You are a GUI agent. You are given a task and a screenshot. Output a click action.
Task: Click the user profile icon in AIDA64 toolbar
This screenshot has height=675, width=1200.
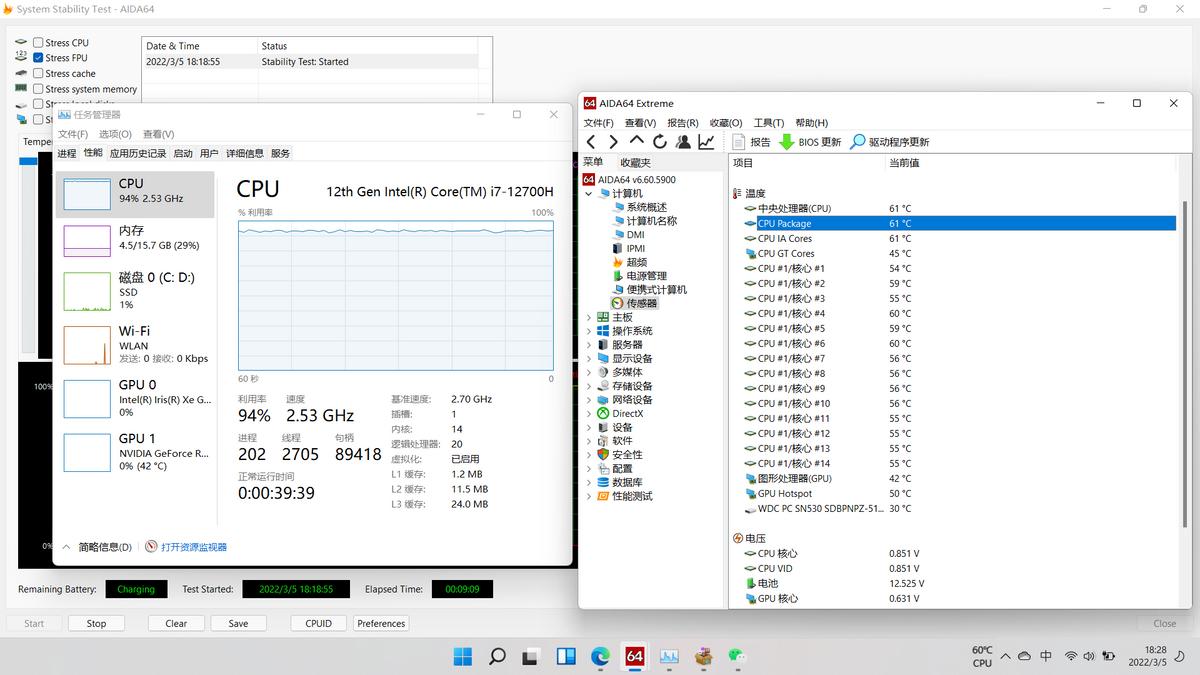coord(683,142)
